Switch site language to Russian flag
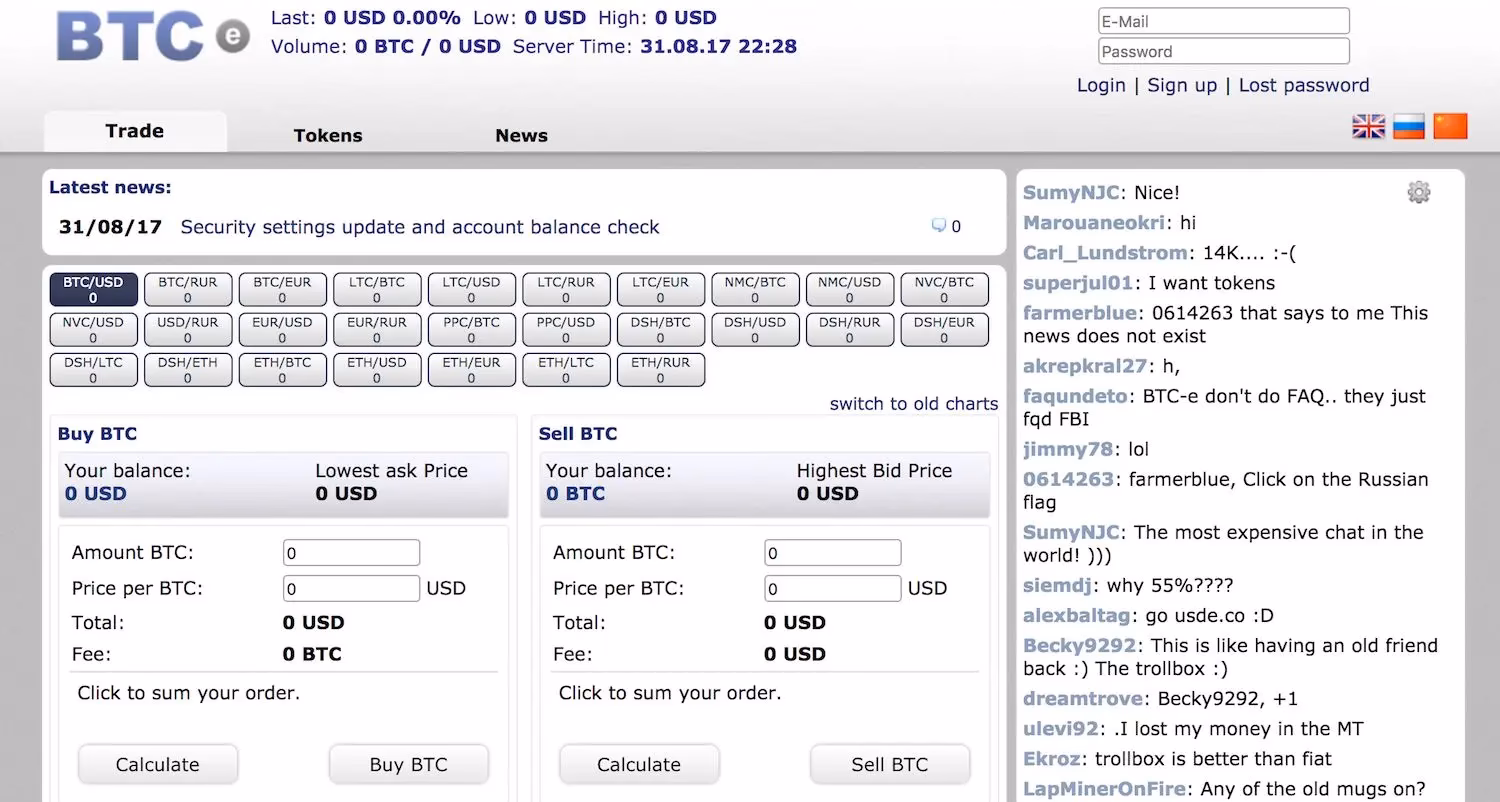This screenshot has width=1500, height=802. 1408,126
